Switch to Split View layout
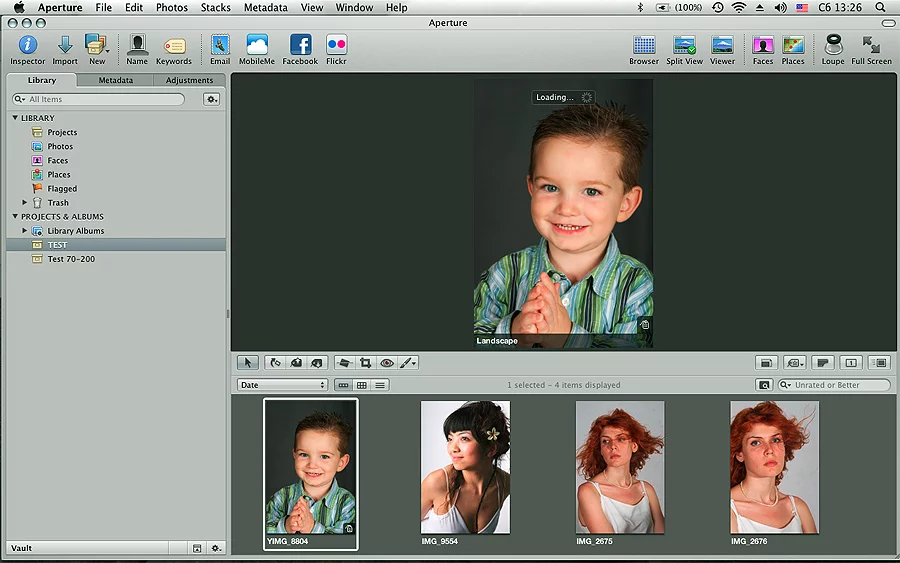The image size is (900, 563). pyautogui.click(x=684, y=45)
